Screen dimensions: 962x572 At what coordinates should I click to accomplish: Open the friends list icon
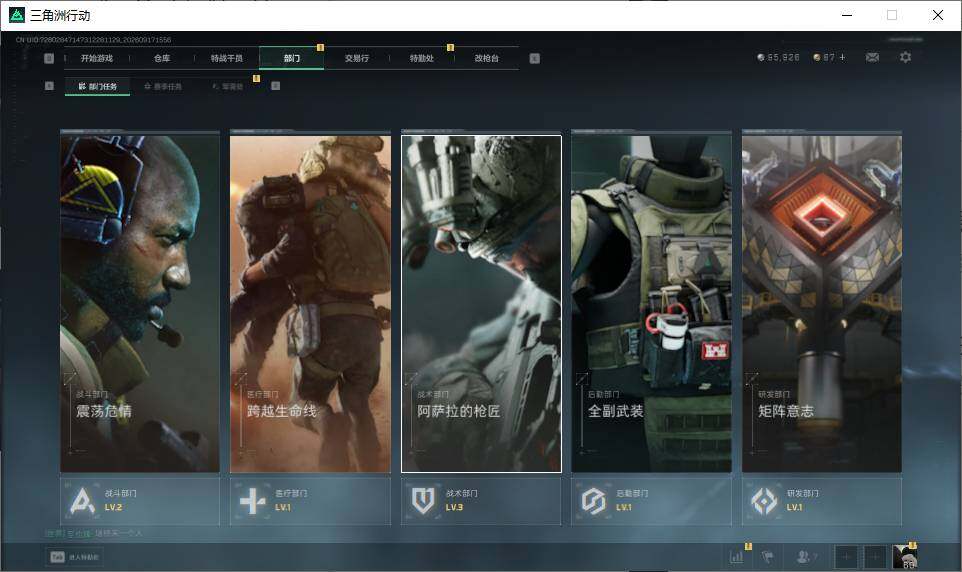click(x=806, y=557)
